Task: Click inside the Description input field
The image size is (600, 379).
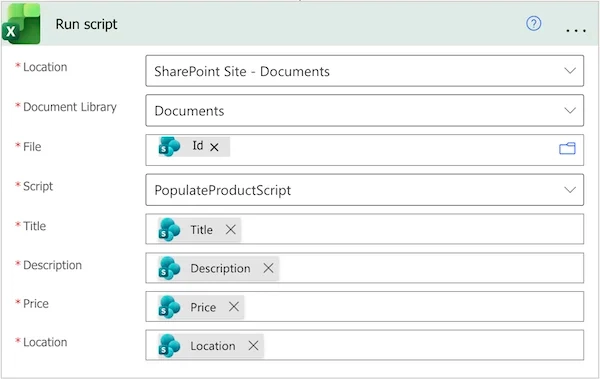Action: pos(365,268)
